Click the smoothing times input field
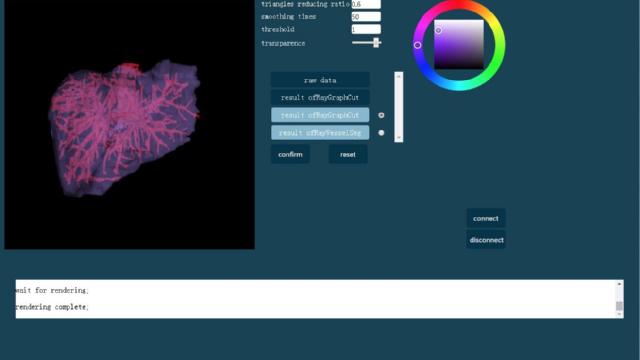This screenshot has height=360, width=640. (366, 17)
